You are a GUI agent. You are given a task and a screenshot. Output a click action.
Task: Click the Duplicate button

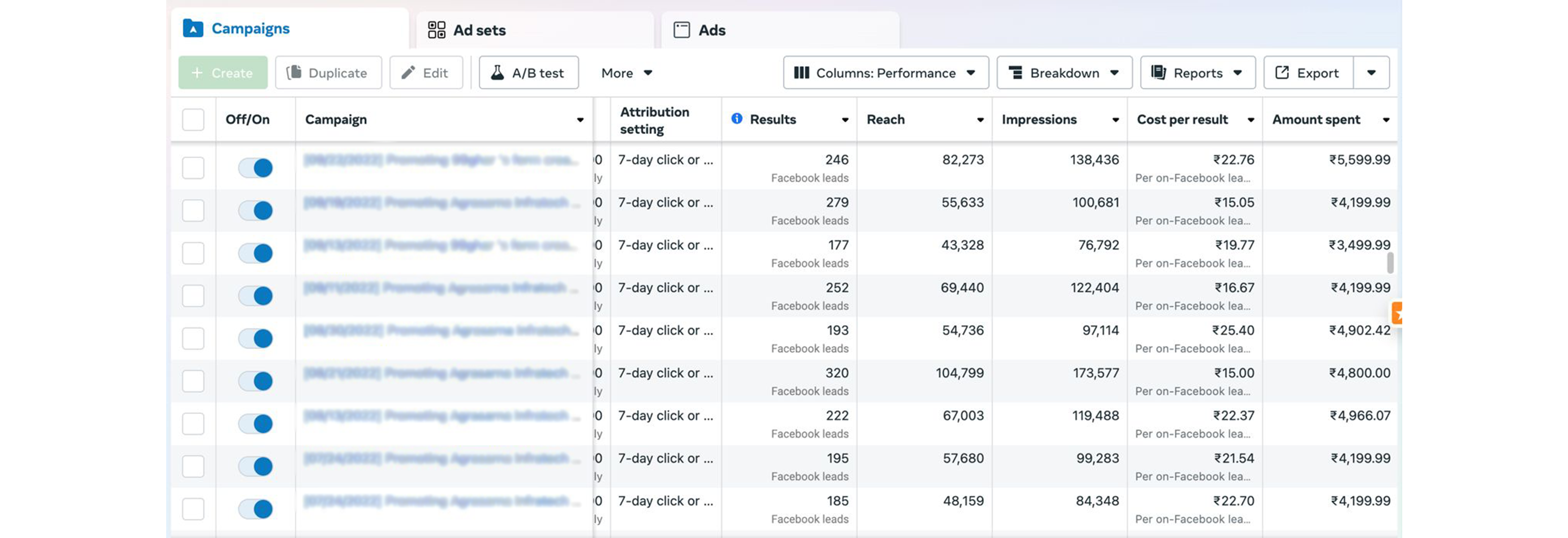(328, 73)
